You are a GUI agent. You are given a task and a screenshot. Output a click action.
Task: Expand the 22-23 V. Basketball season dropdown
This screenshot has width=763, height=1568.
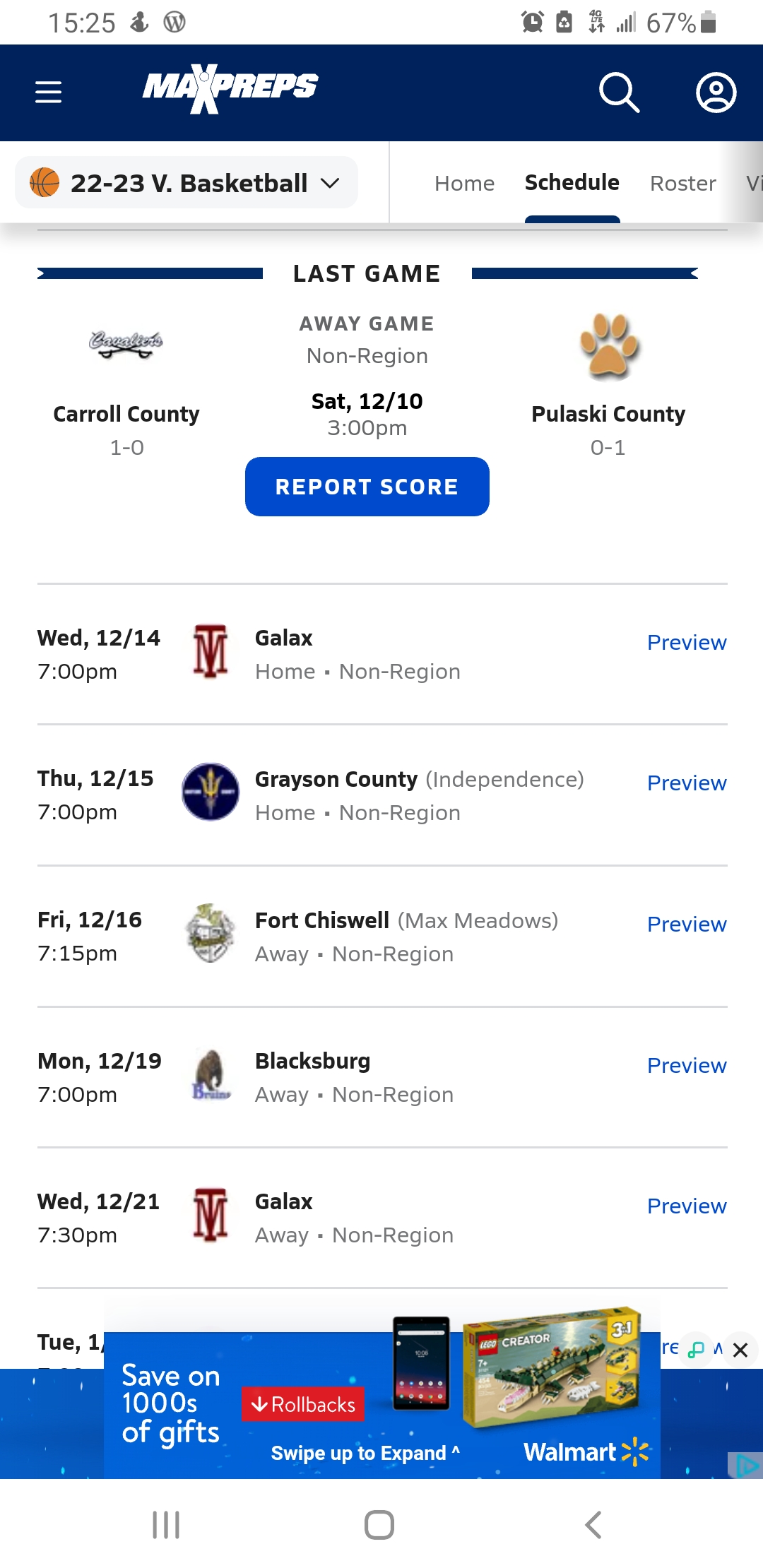pyautogui.click(x=187, y=183)
